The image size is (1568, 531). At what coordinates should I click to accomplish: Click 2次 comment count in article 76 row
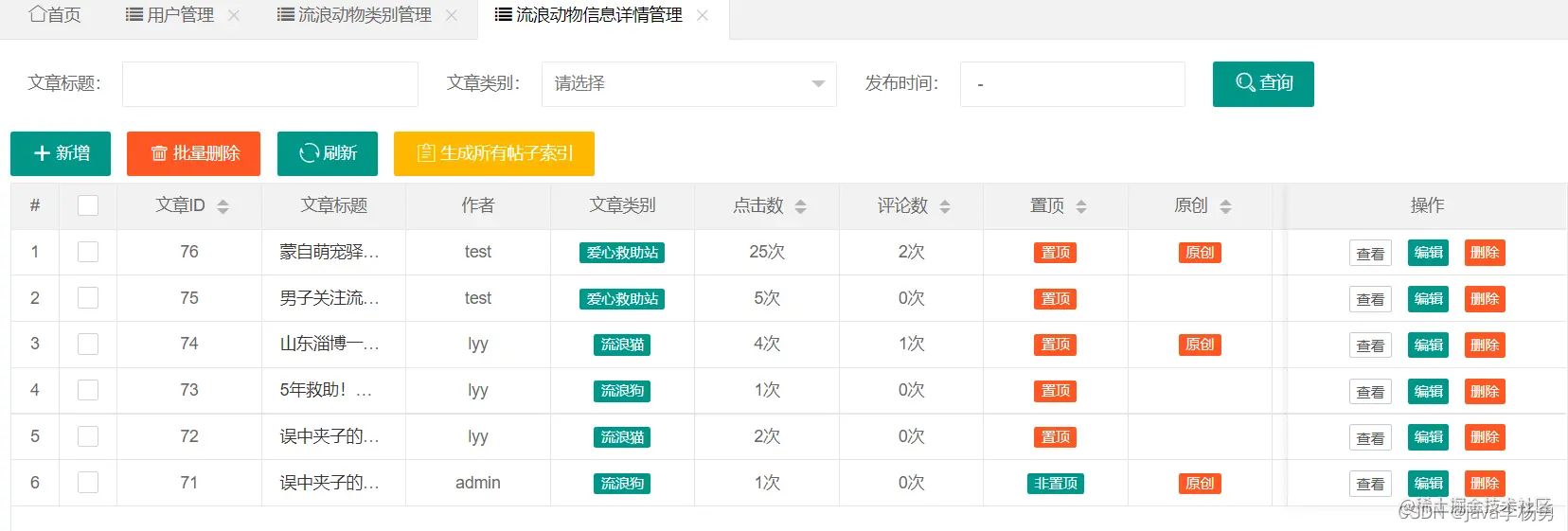(x=912, y=252)
